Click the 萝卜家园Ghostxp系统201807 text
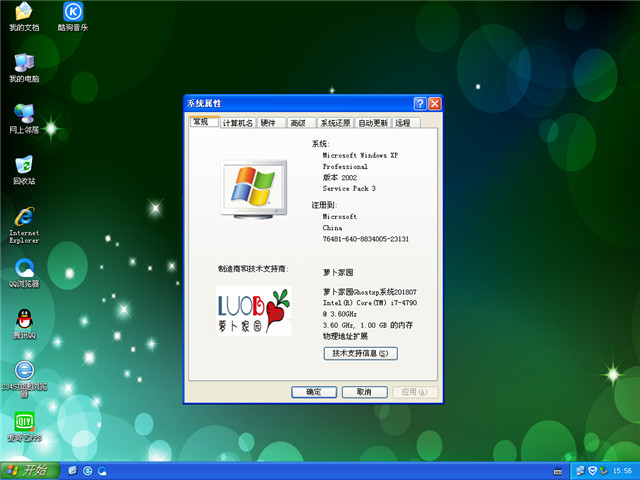This screenshot has width=640, height=480. [369, 292]
